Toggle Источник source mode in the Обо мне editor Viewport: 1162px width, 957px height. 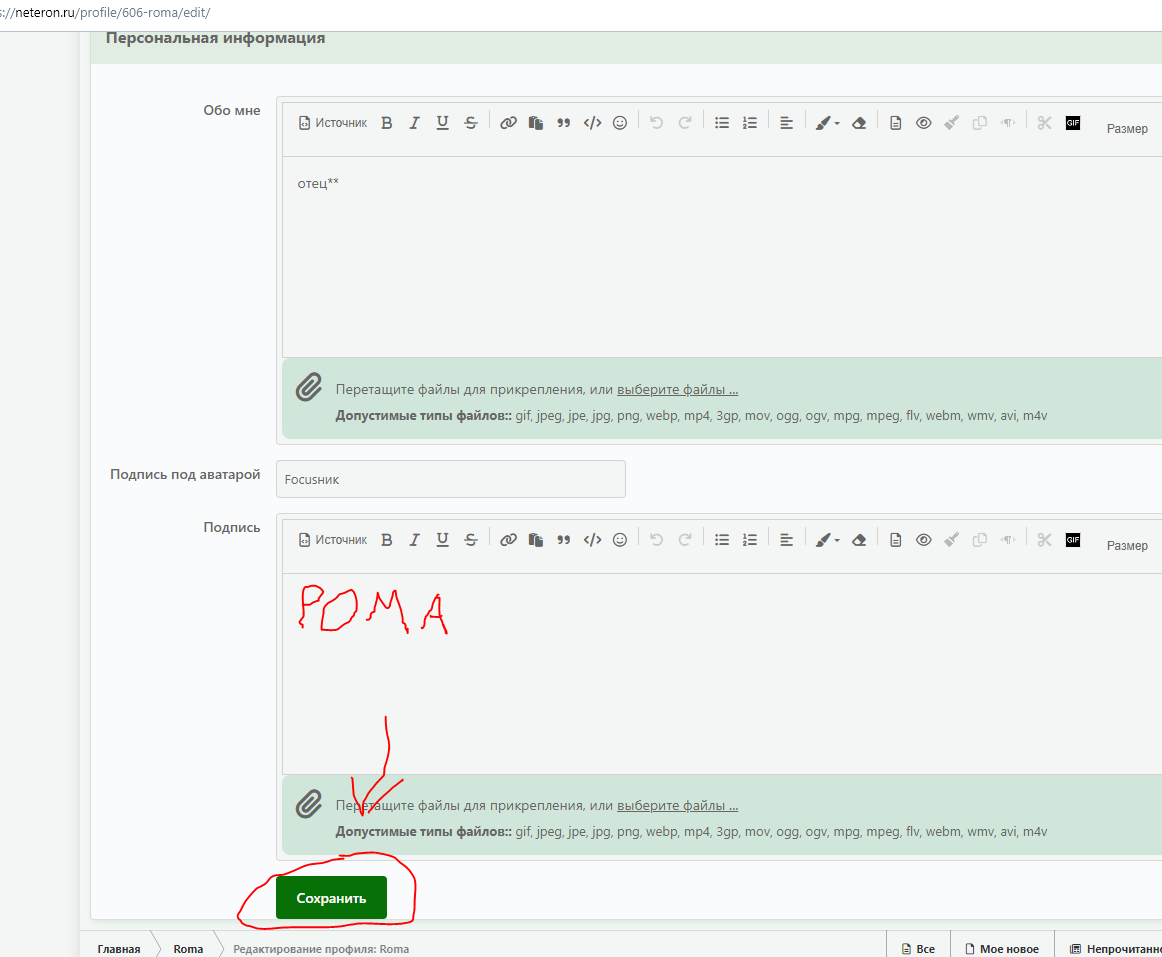point(333,123)
